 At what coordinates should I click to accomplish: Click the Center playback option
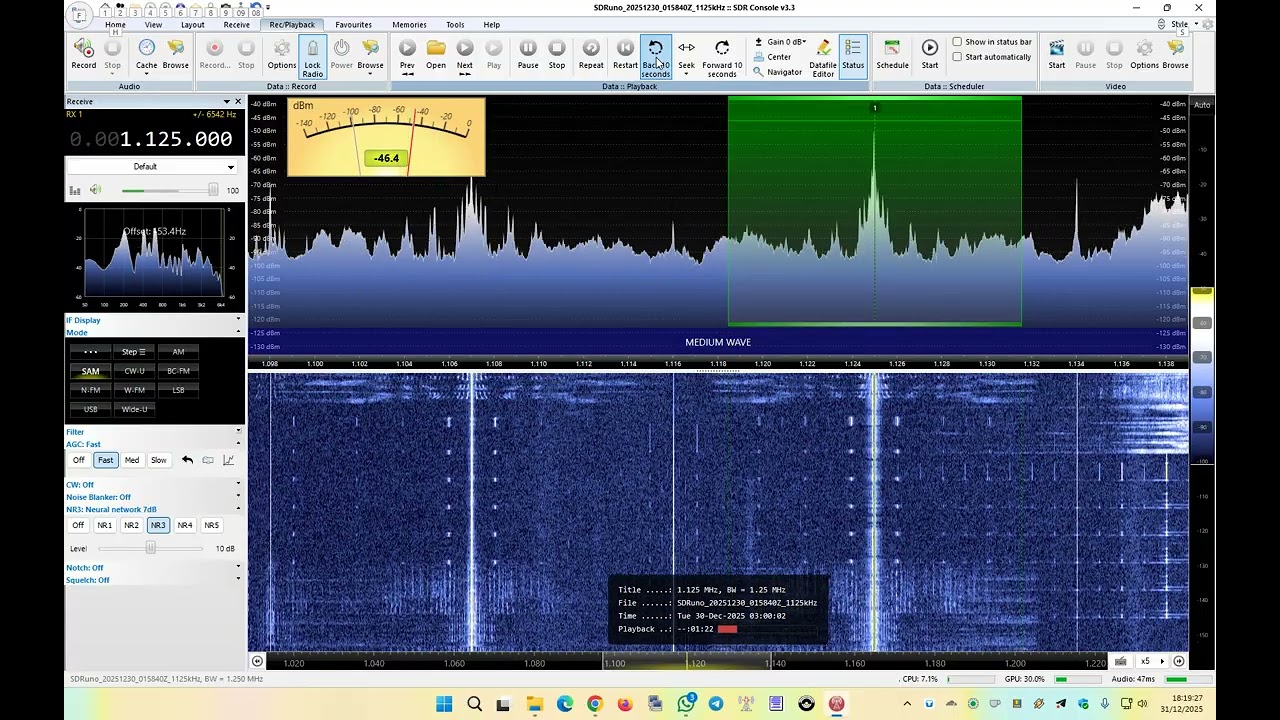(772, 57)
